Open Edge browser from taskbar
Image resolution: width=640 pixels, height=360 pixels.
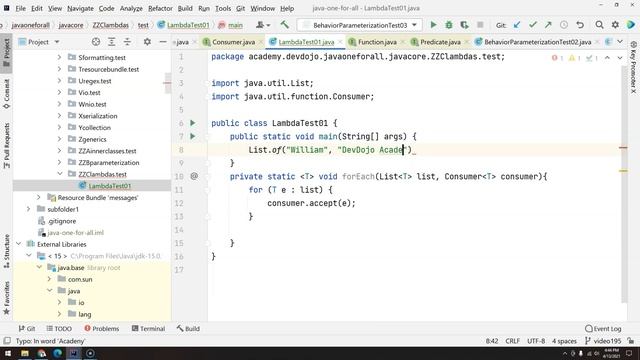coord(58,353)
